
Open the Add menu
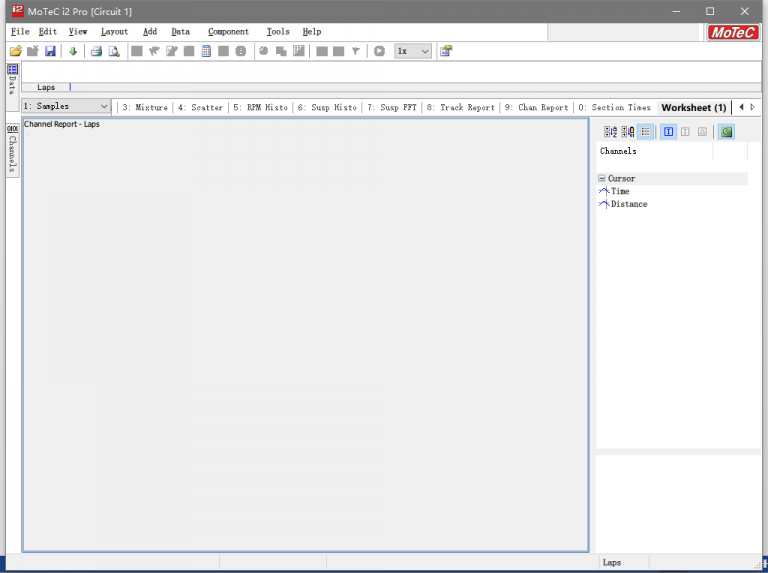coord(150,32)
